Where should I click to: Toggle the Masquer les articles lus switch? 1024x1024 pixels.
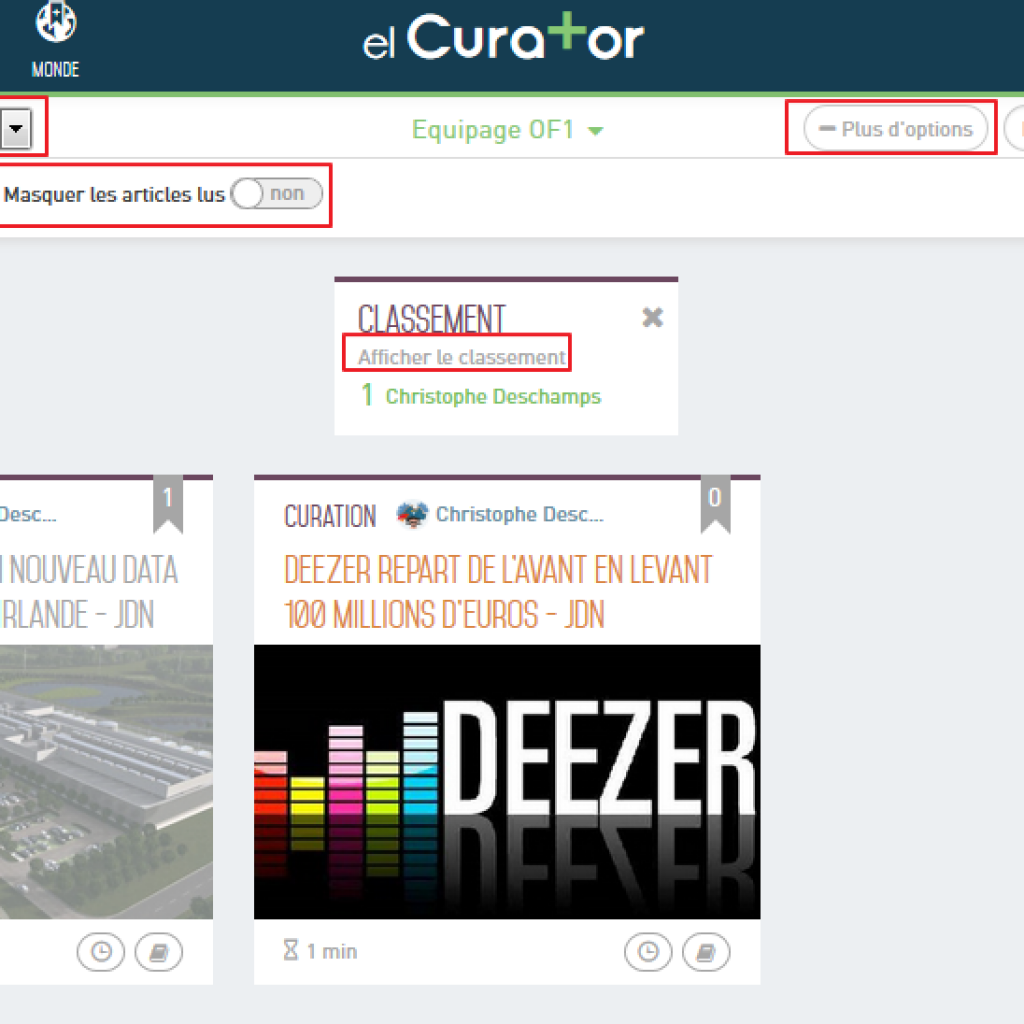pyautogui.click(x=277, y=194)
